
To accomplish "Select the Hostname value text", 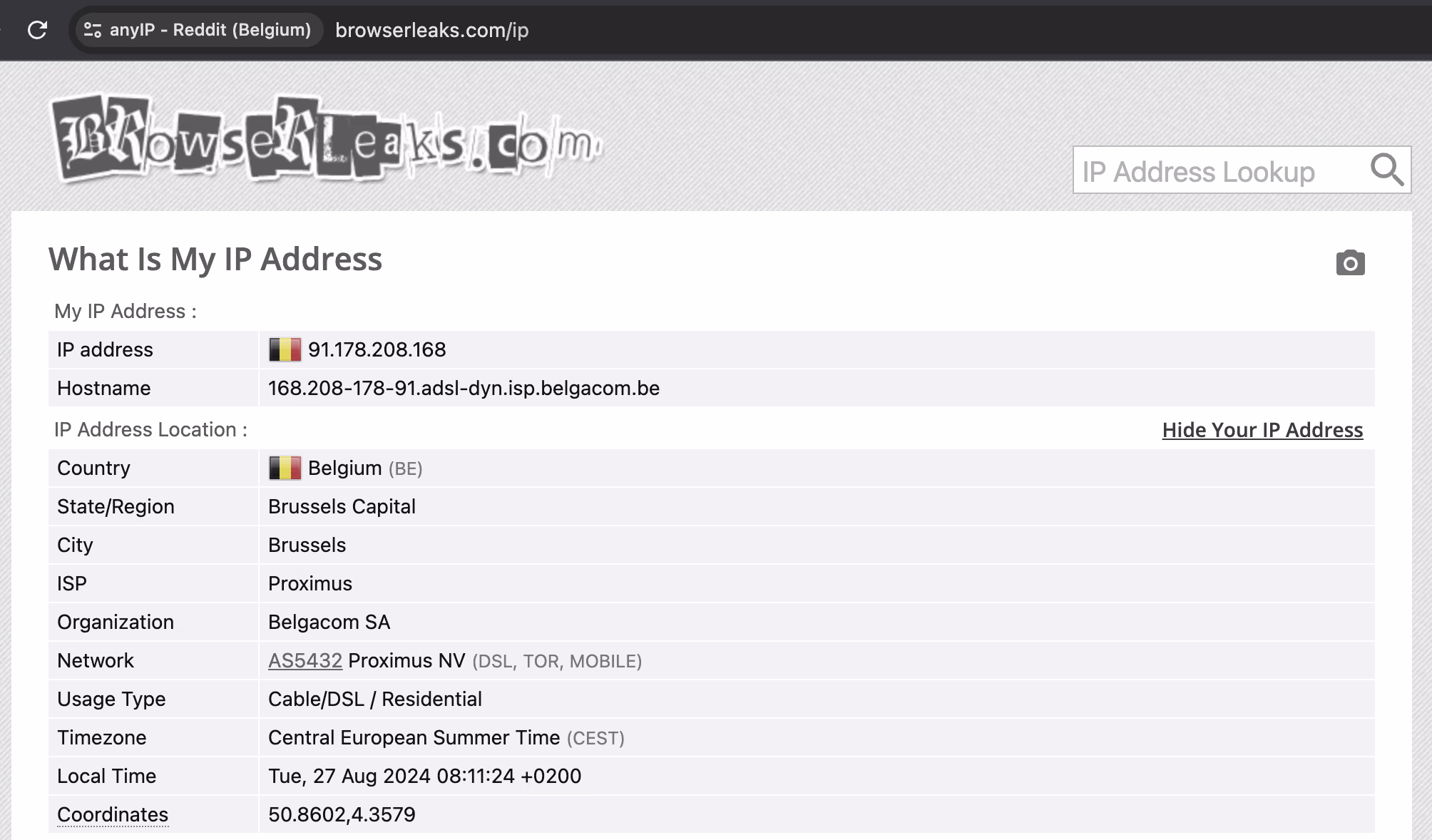I will coord(464,388).
